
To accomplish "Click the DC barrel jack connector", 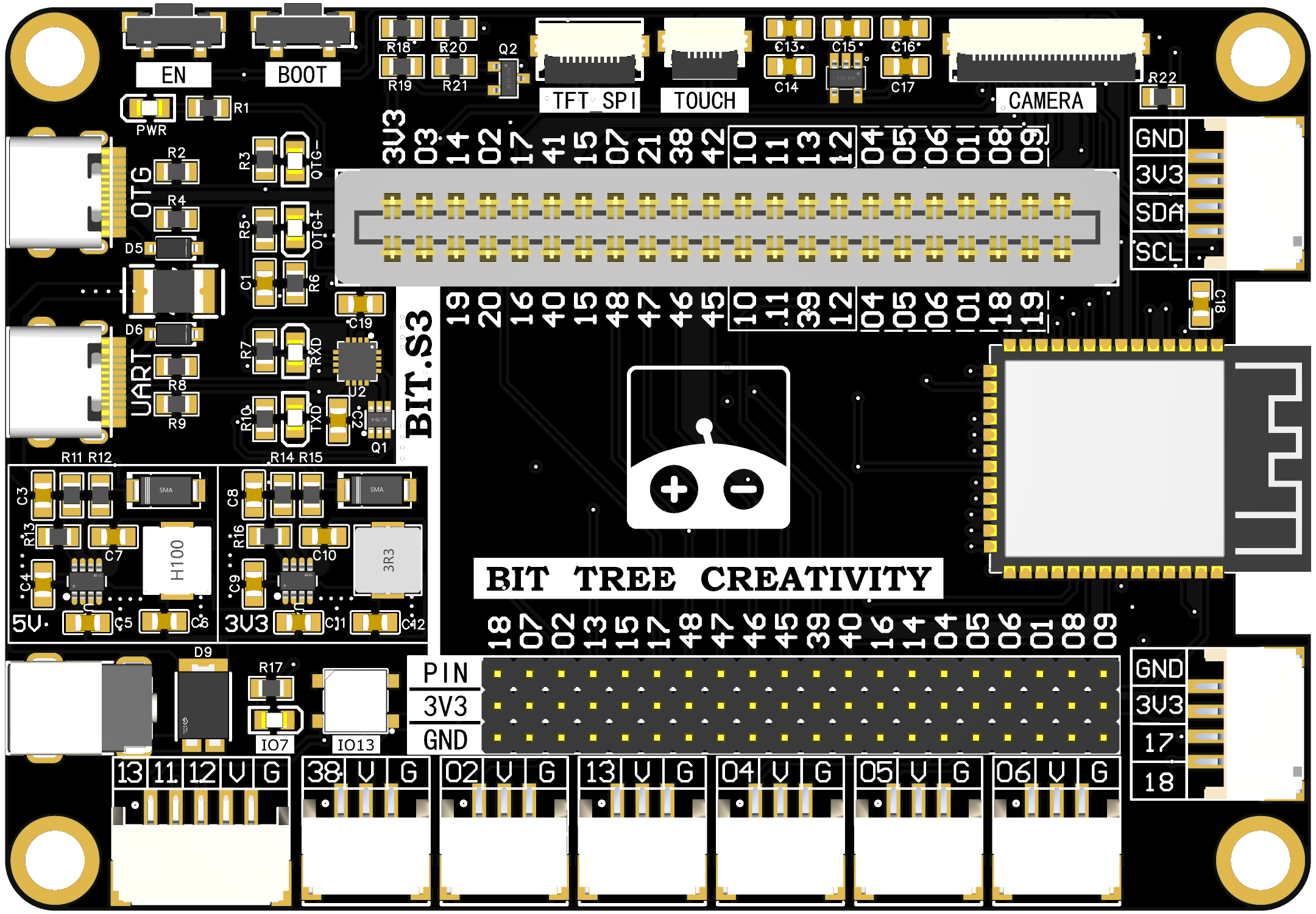I will click(79, 708).
